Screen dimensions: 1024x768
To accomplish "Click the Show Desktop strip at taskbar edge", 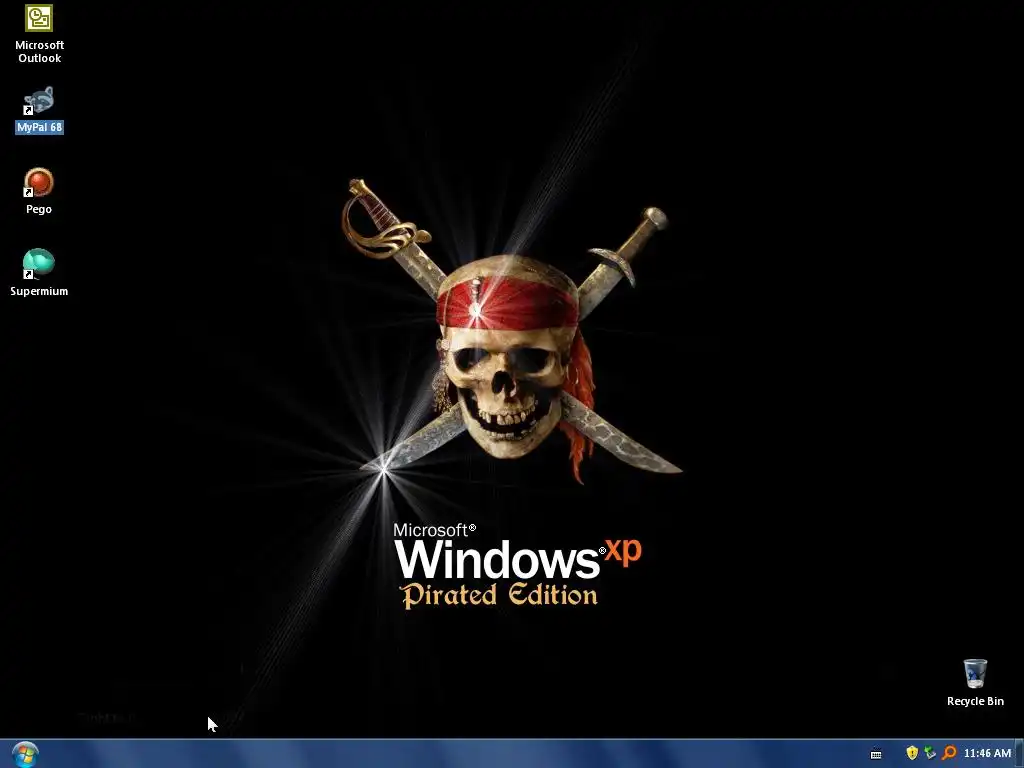I will [x=1019, y=754].
